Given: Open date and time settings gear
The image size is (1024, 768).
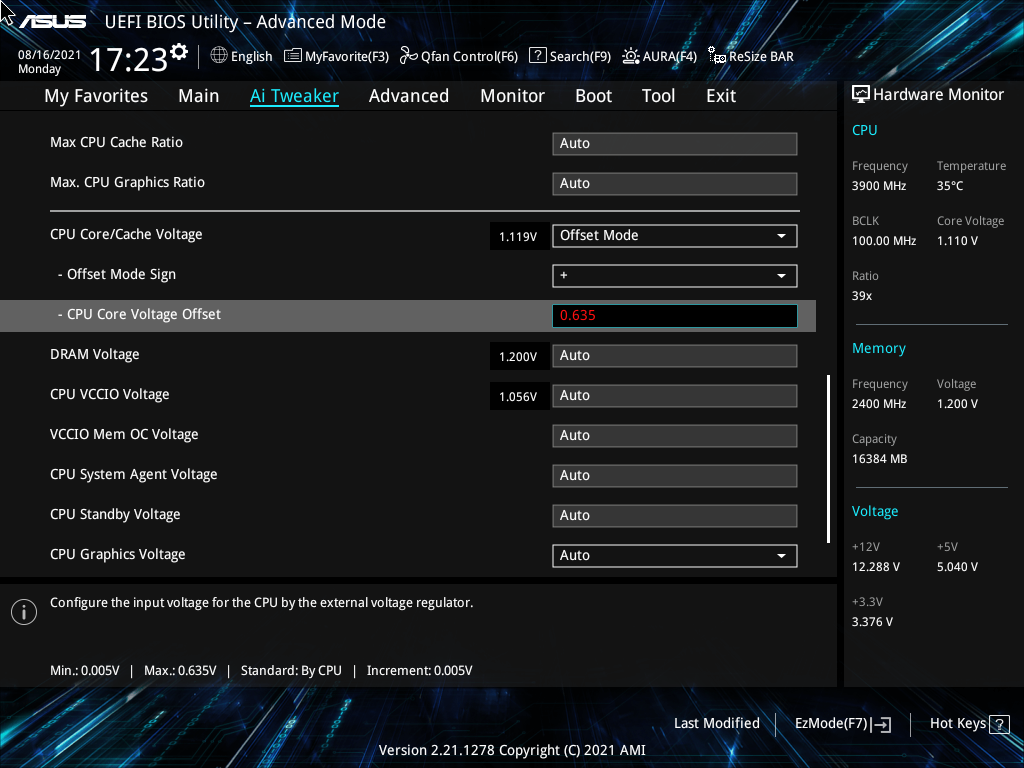Looking at the screenshot, I should pyautogui.click(x=179, y=52).
